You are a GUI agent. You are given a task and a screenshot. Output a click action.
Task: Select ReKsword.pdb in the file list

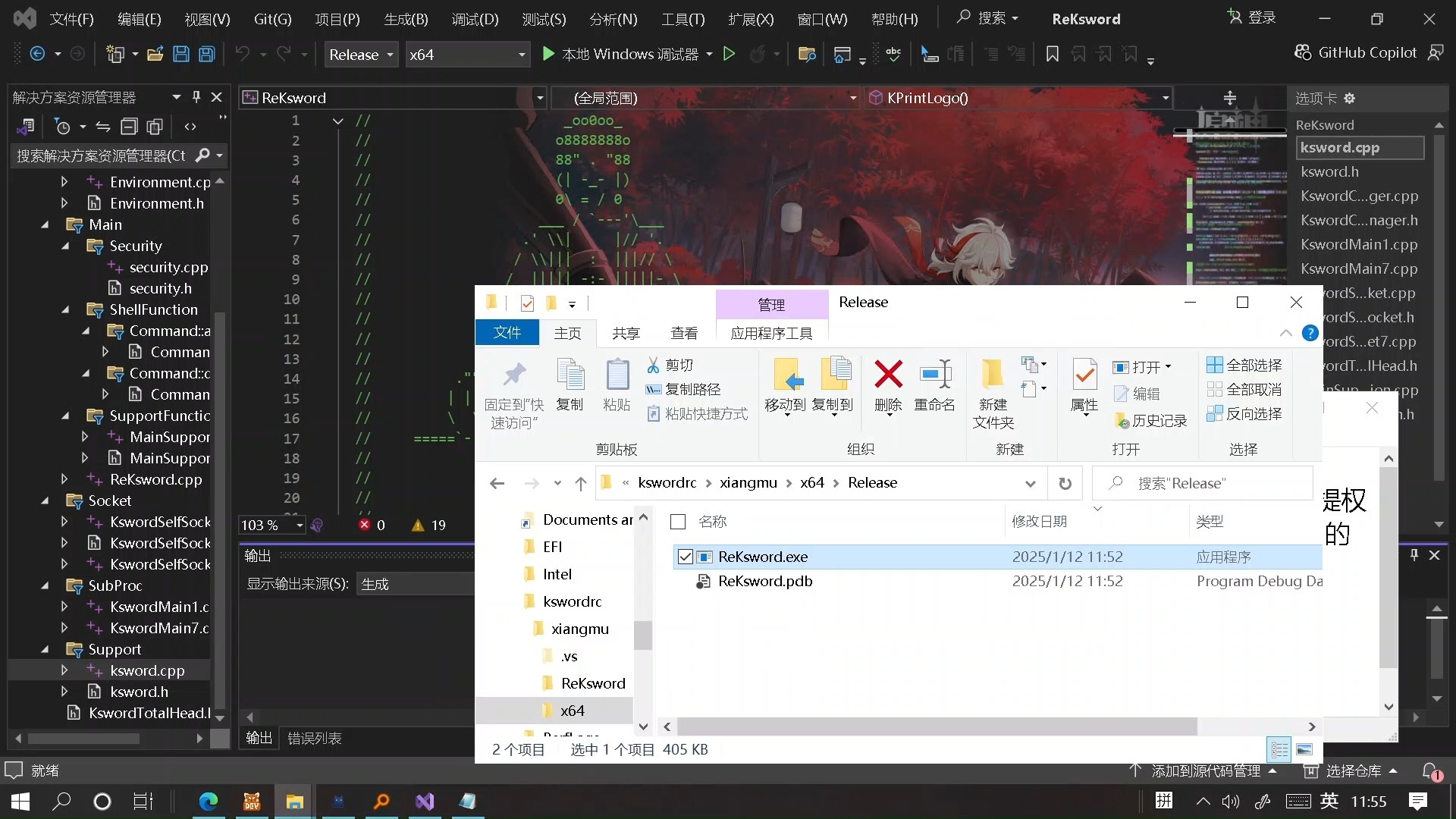[765, 581]
